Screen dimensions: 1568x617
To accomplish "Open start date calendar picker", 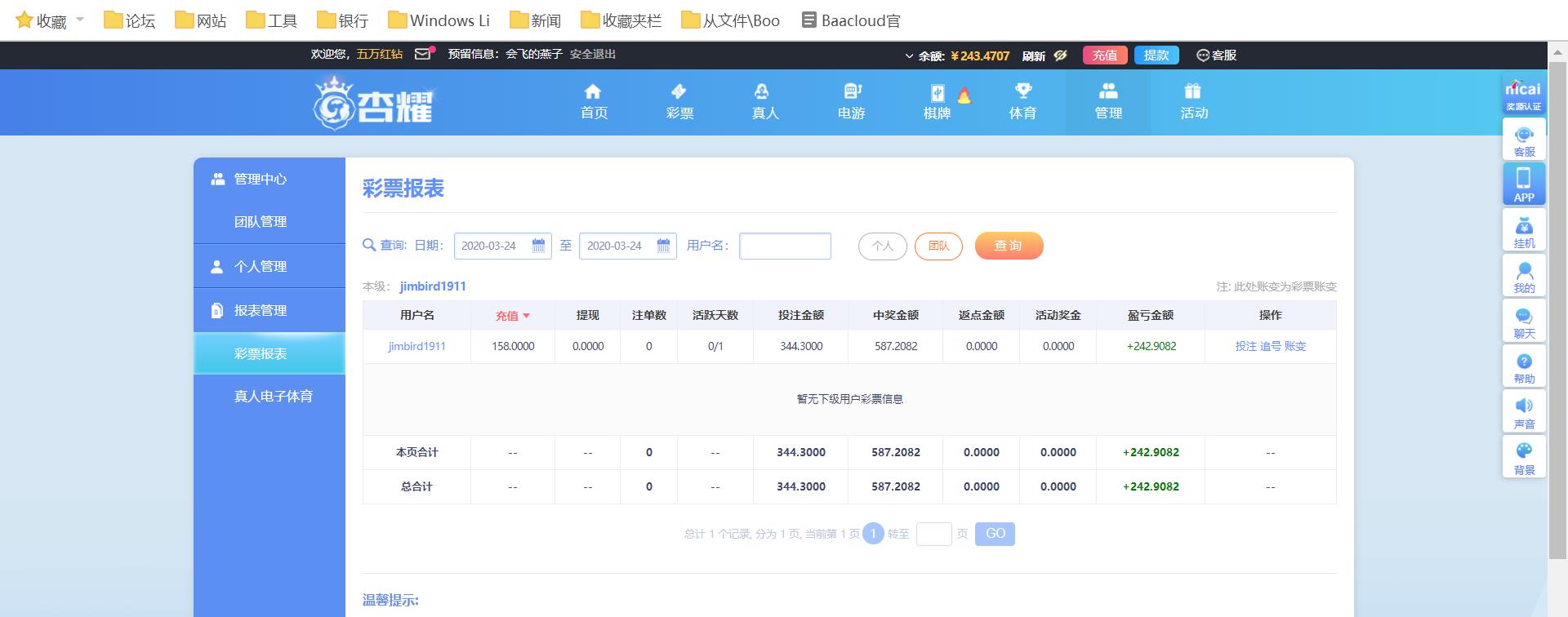I will coord(538,246).
